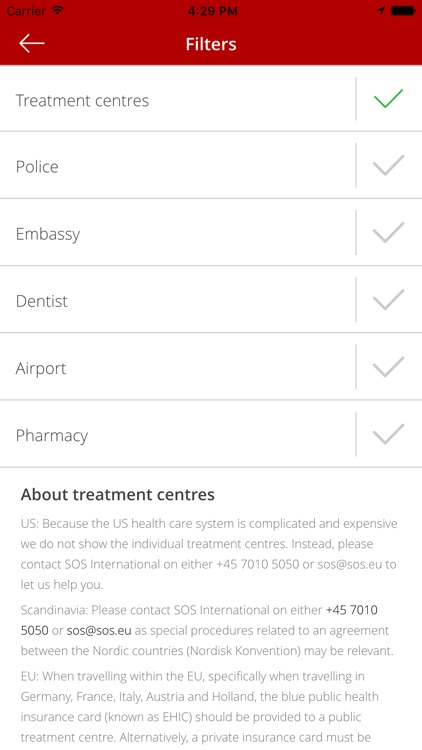The image size is (422, 750).
Task: Select the Treatment centres row label
Action: (x=82, y=100)
